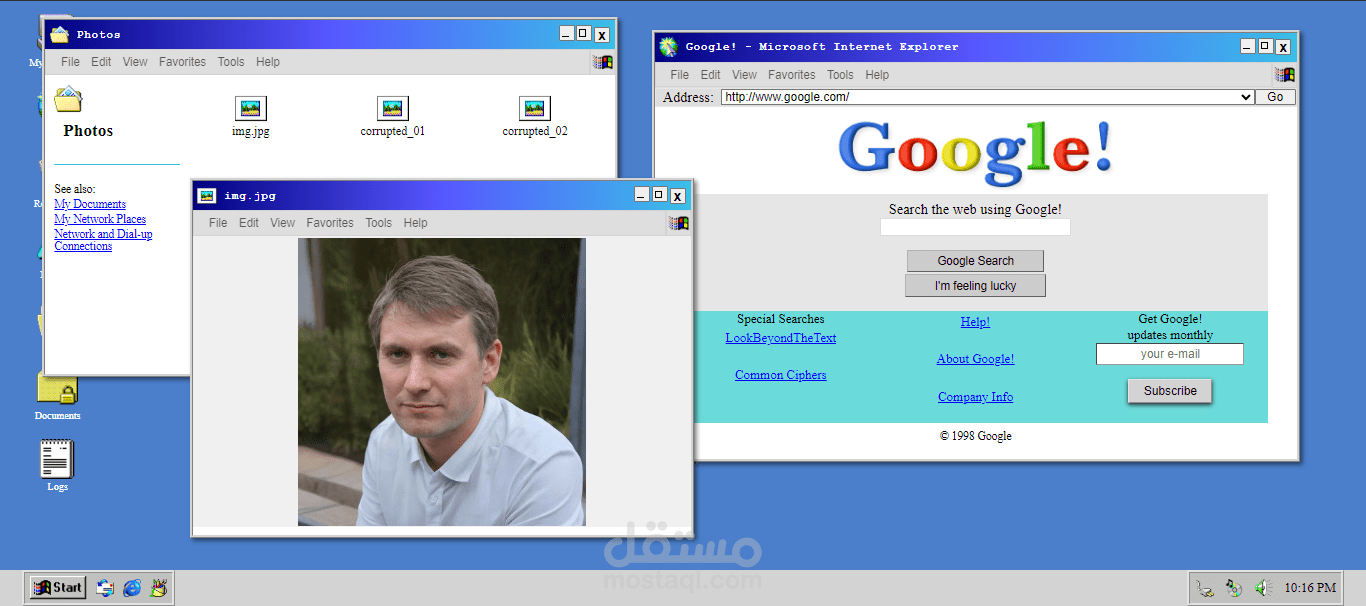Click the portrait photo in img.jpg window
This screenshot has height=606, width=1366.
[x=441, y=382]
